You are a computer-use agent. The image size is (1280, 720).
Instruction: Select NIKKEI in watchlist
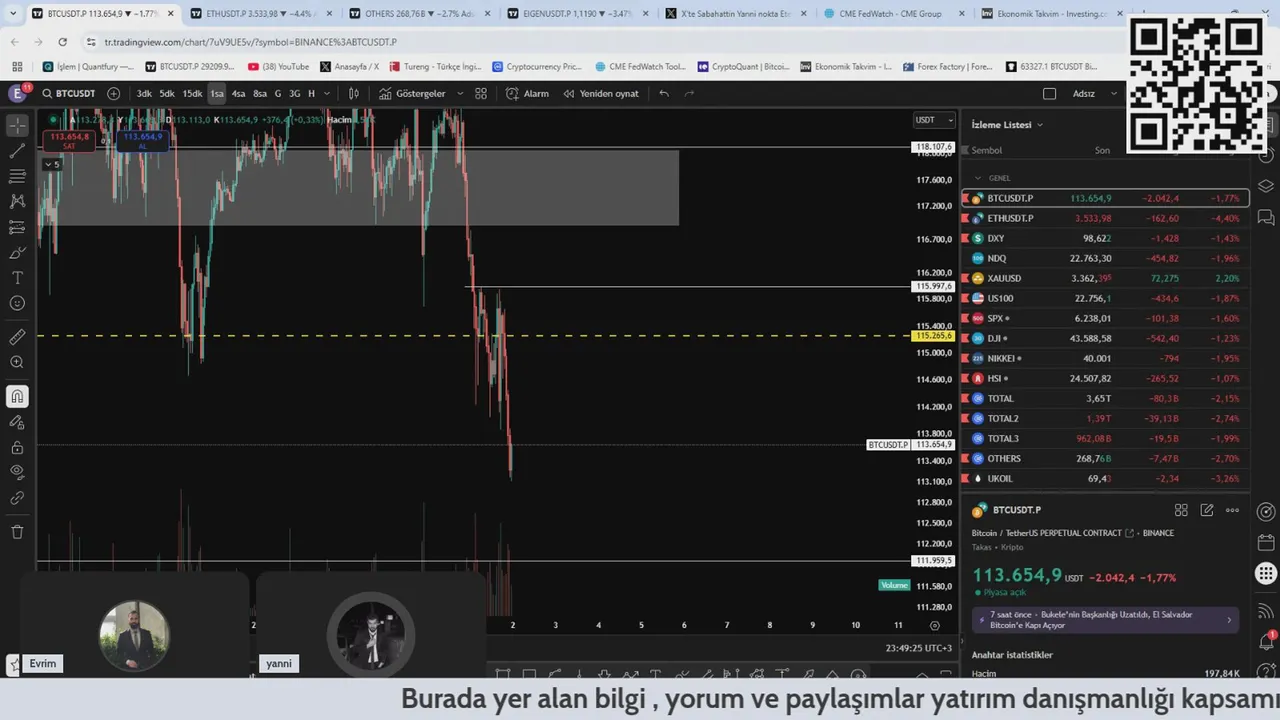pyautogui.click(x=1105, y=358)
